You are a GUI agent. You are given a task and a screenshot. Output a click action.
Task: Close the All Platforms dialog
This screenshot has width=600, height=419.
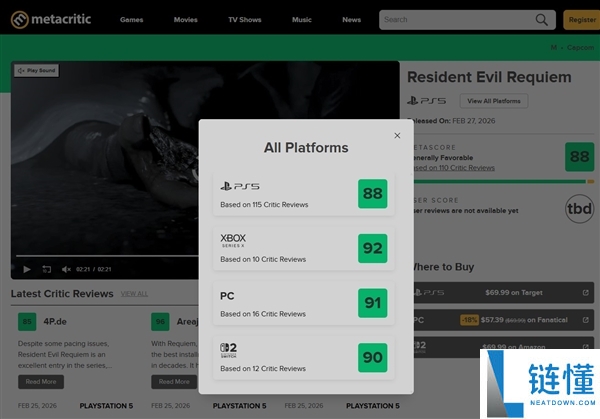click(x=397, y=135)
